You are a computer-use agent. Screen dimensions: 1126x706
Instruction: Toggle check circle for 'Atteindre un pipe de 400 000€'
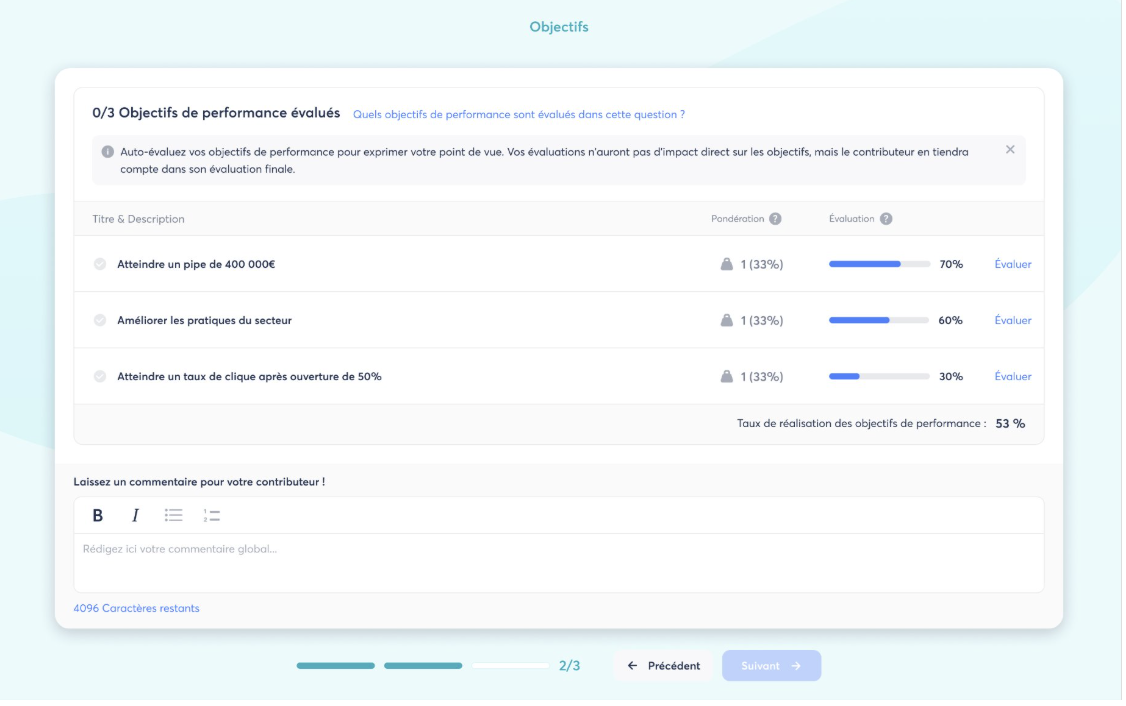point(100,265)
